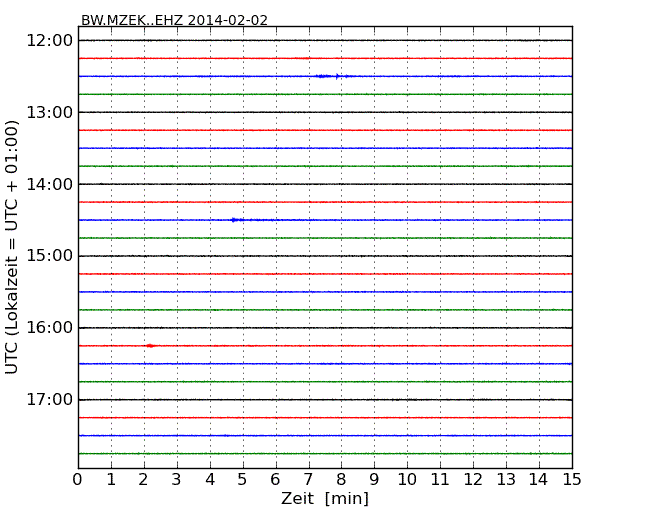Viewport: 650px width, 520px height.
Task: Click the 10 minute x-axis tick label
Action: (x=407, y=479)
